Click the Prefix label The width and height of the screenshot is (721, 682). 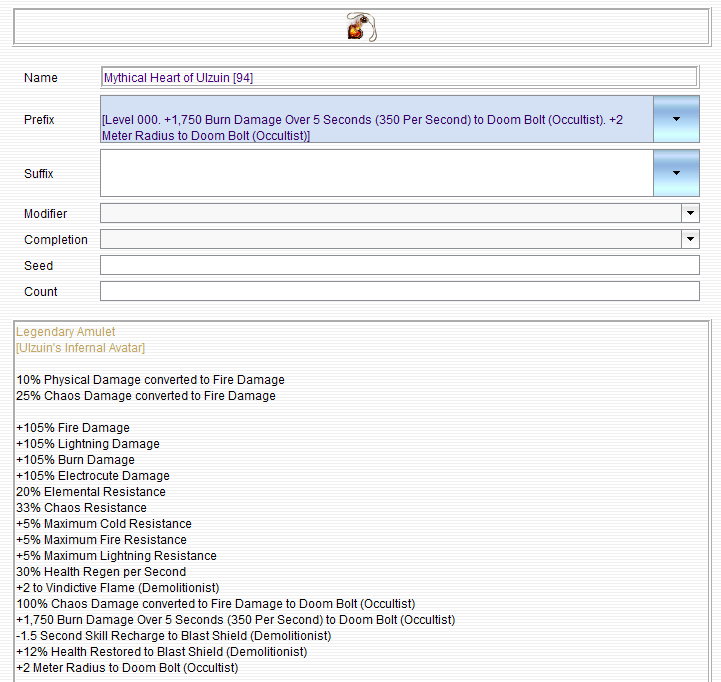tap(39, 120)
